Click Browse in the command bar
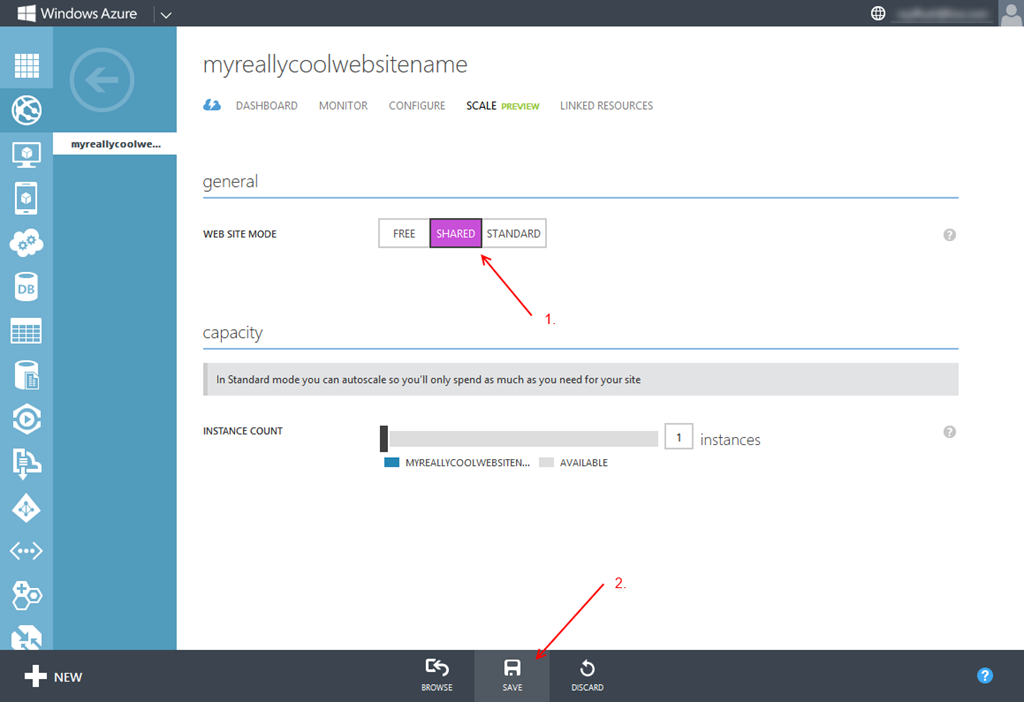The width and height of the screenshot is (1024, 702). 437,676
